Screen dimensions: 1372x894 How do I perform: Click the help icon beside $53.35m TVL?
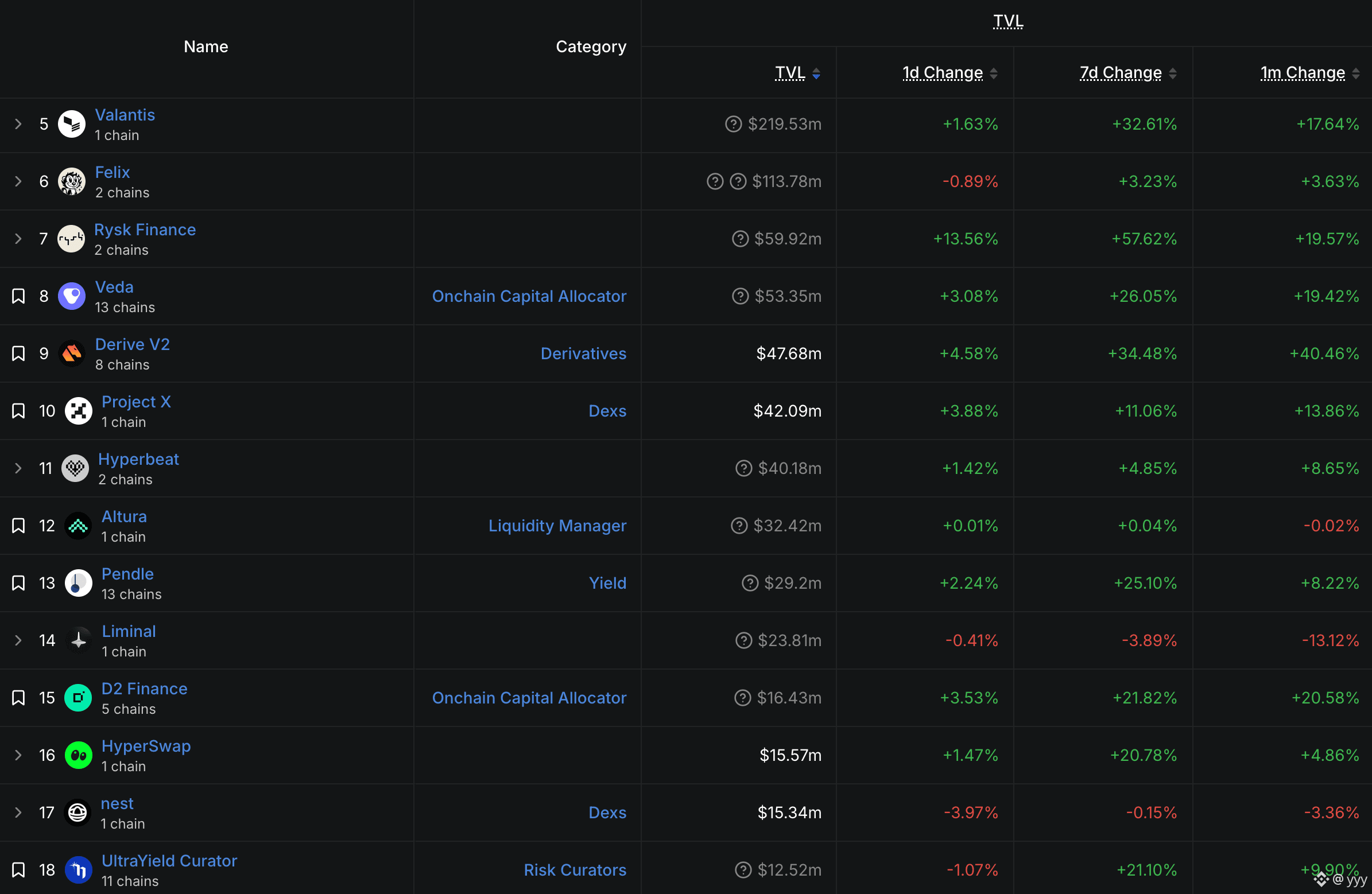pyautogui.click(x=740, y=296)
